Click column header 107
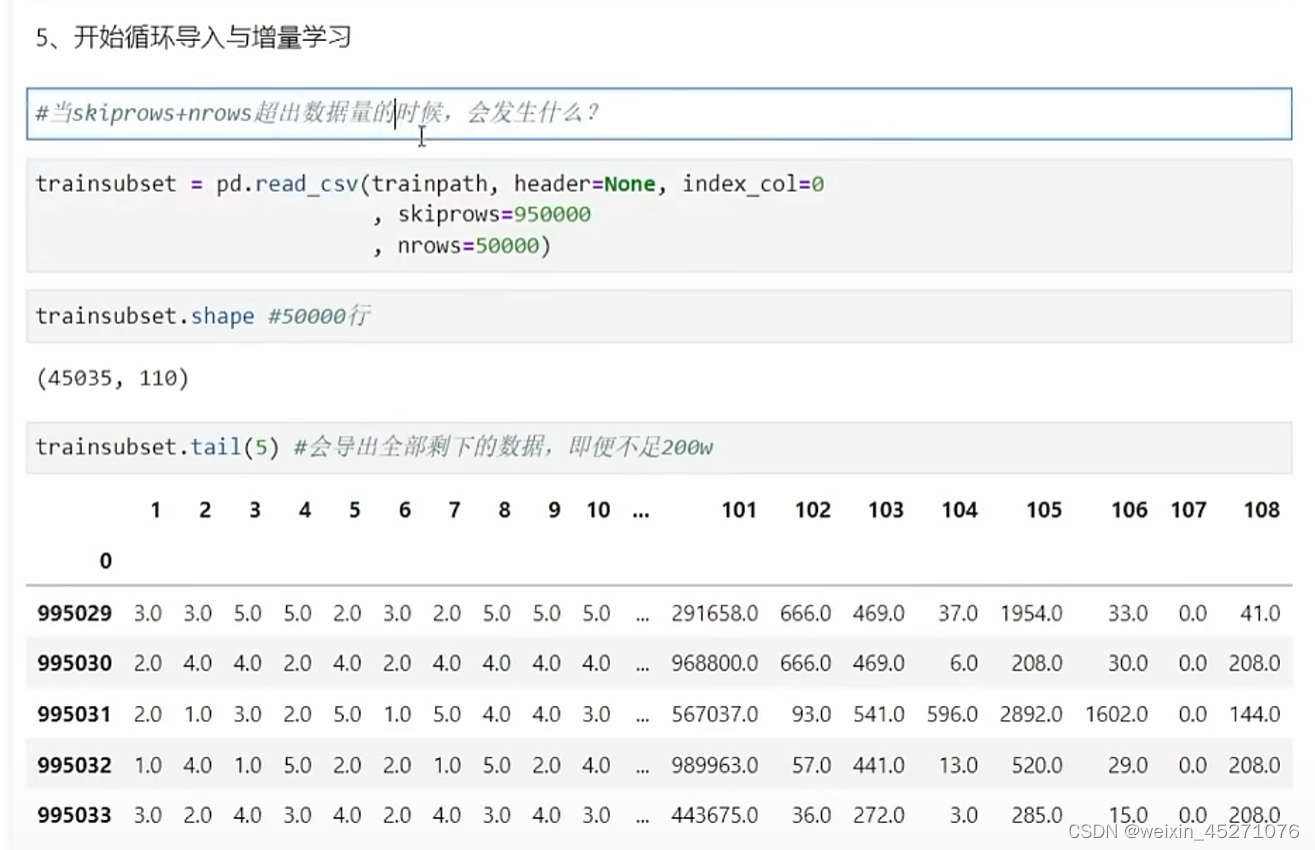Image resolution: width=1315 pixels, height=850 pixels. [x=1188, y=510]
